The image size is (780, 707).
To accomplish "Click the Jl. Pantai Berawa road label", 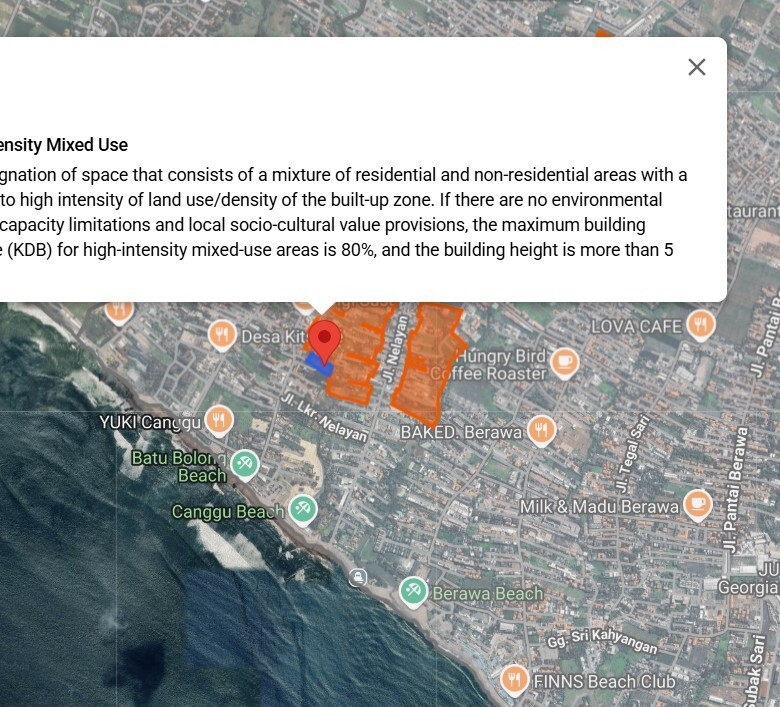I will [736, 490].
